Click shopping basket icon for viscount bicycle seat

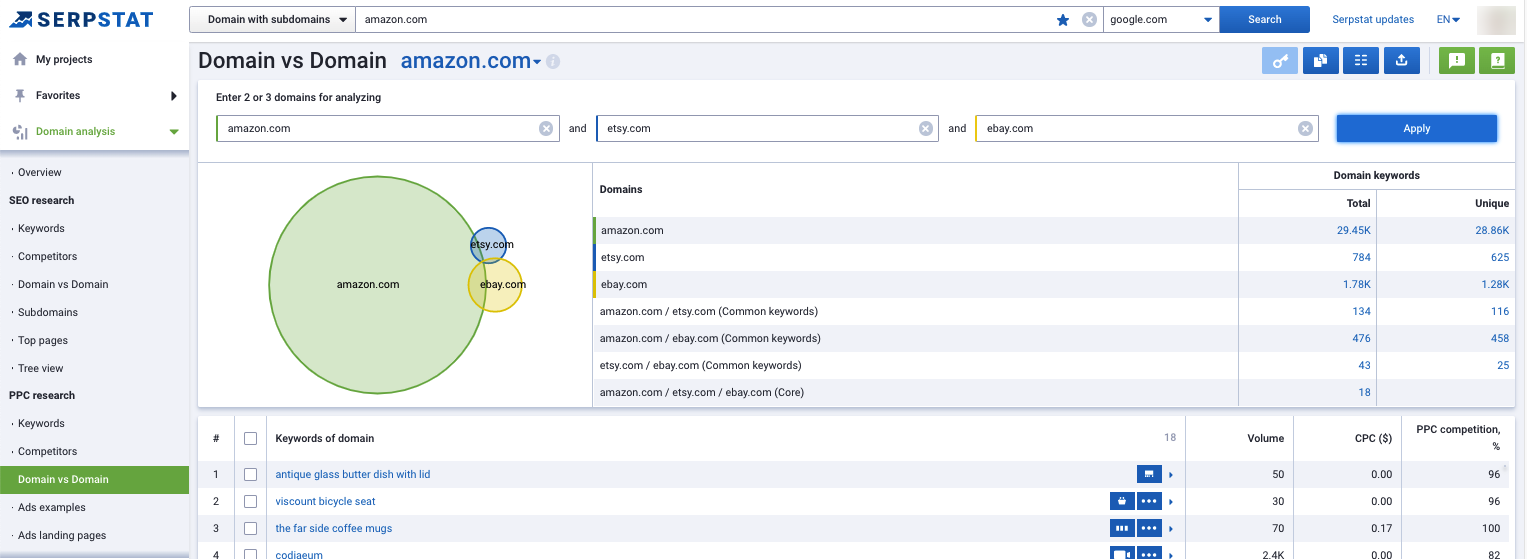(x=1122, y=501)
